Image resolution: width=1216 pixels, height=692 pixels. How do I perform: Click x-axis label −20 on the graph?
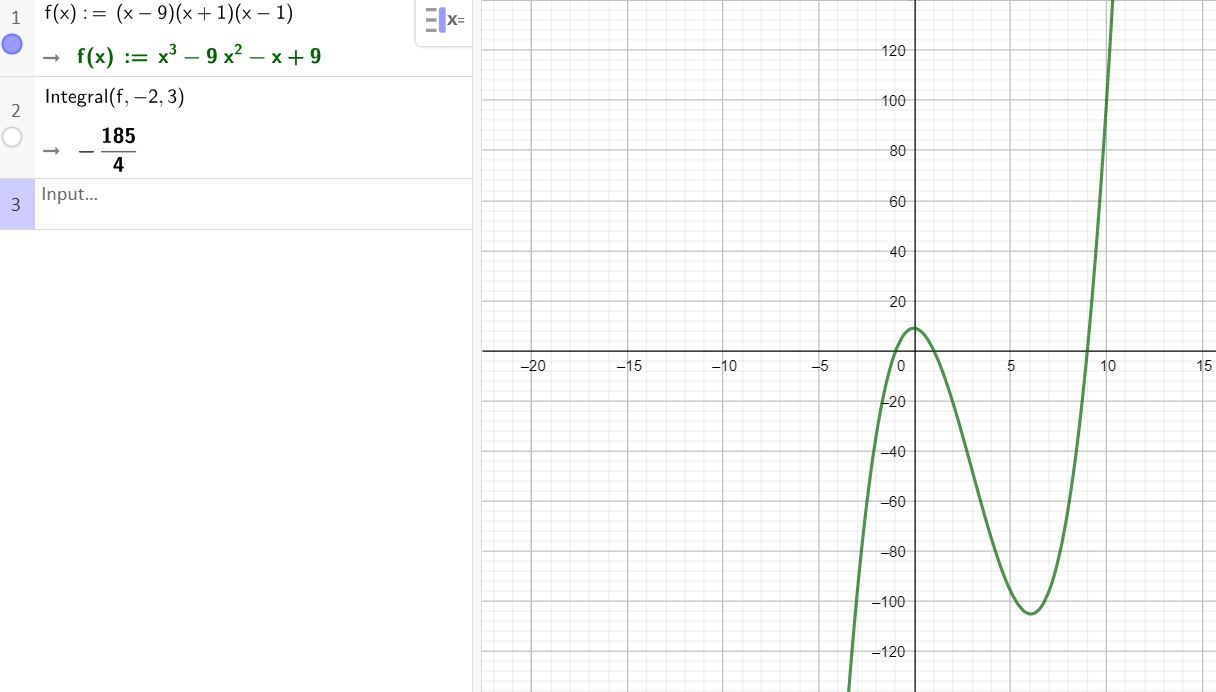pyautogui.click(x=533, y=366)
